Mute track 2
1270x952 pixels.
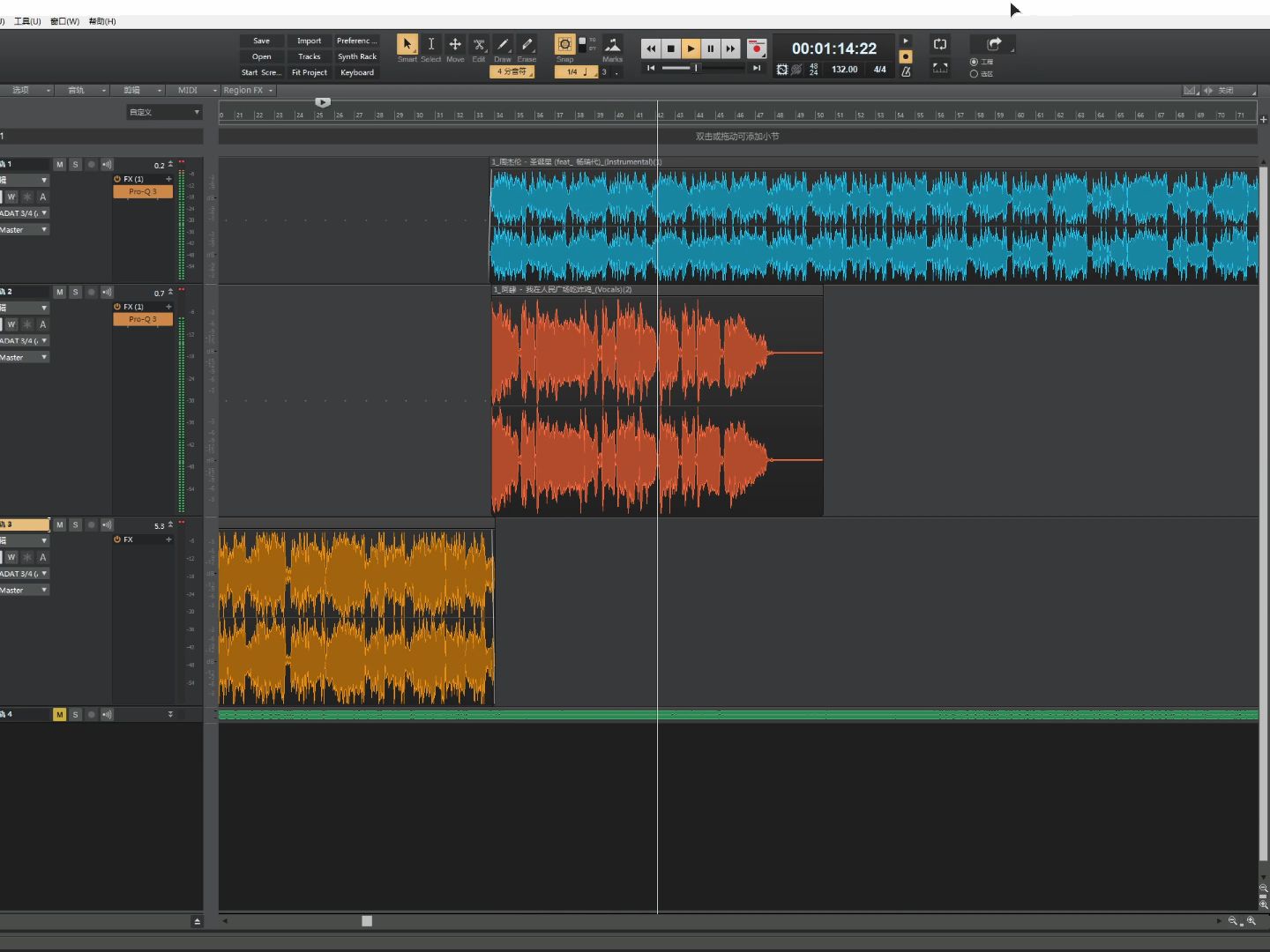[x=59, y=292]
